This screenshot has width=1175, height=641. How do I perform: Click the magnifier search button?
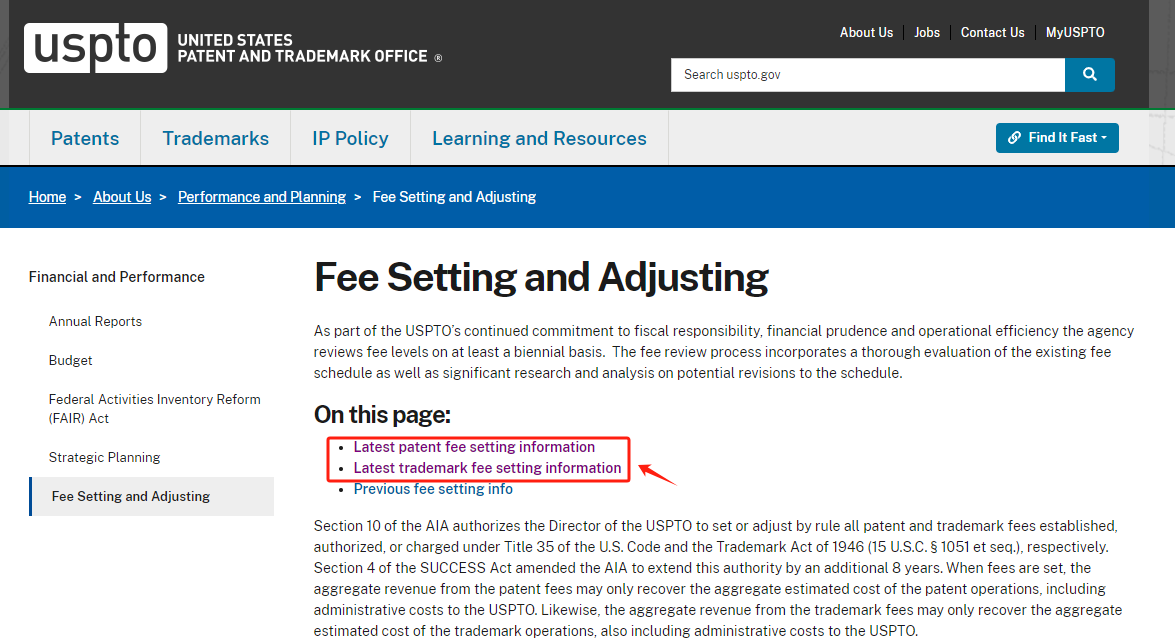pyautogui.click(x=1089, y=75)
